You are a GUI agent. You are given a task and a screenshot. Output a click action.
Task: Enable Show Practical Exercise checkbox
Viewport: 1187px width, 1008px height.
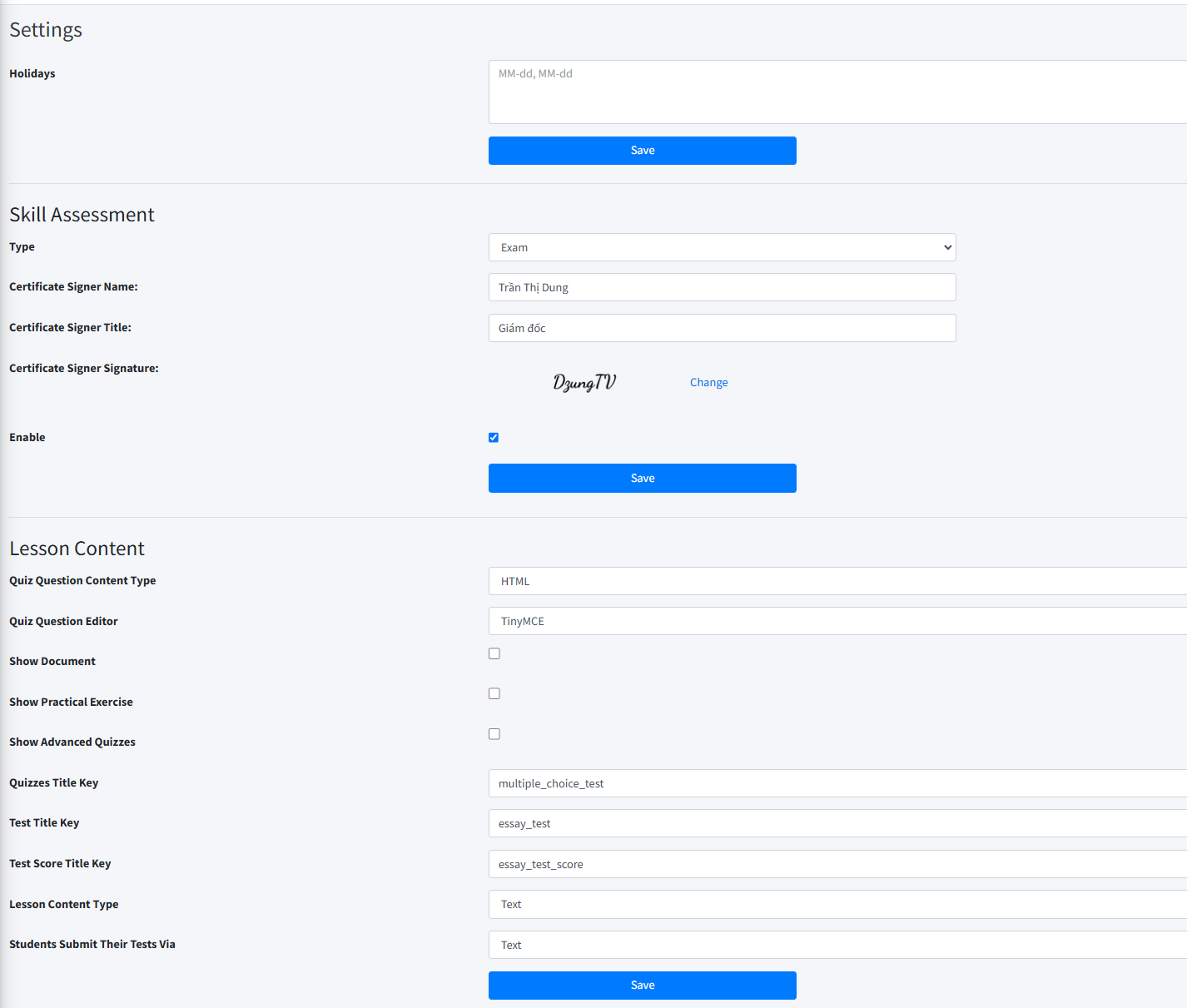[494, 693]
